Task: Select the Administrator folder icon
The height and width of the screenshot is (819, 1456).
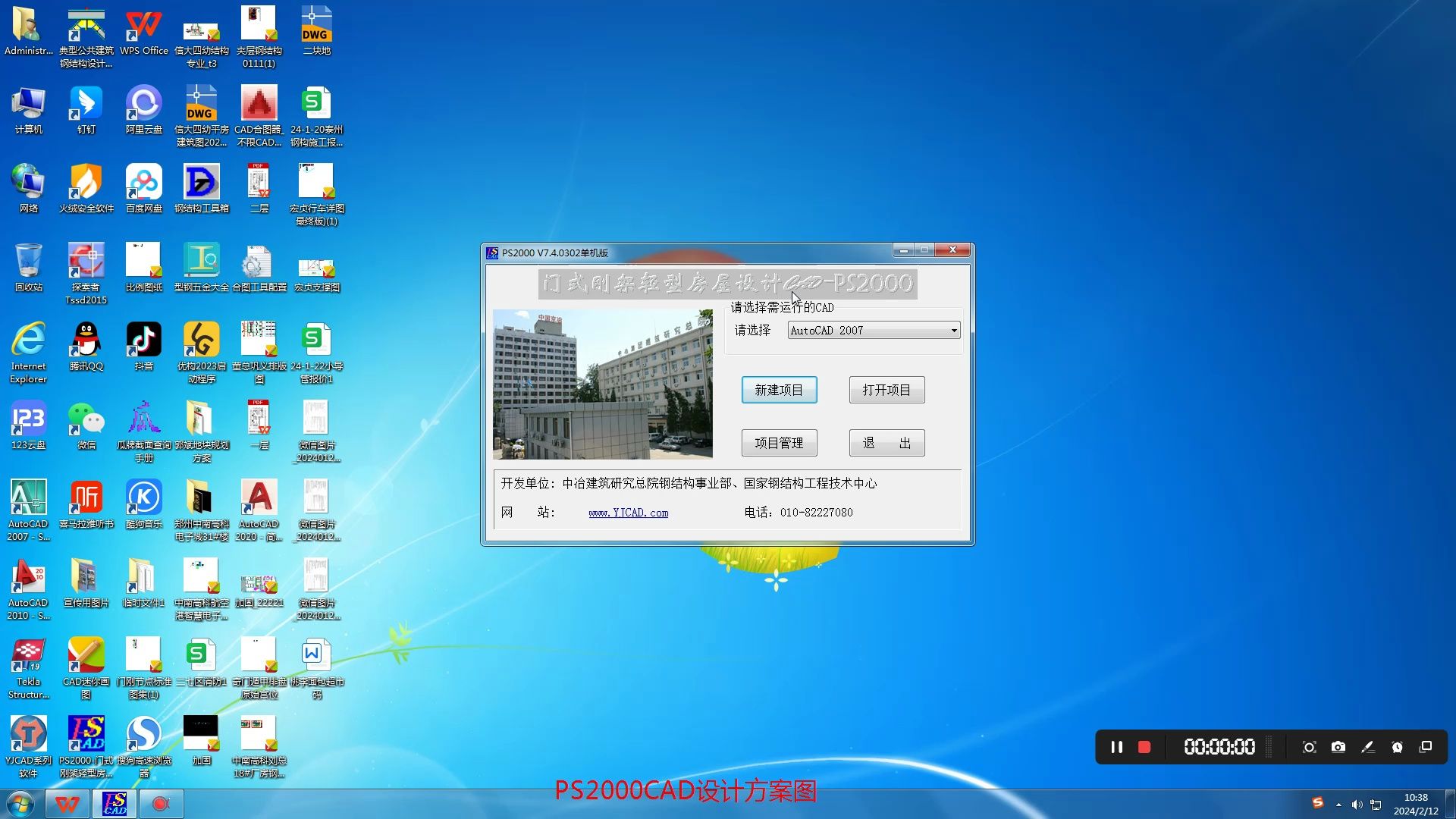Action: click(29, 32)
